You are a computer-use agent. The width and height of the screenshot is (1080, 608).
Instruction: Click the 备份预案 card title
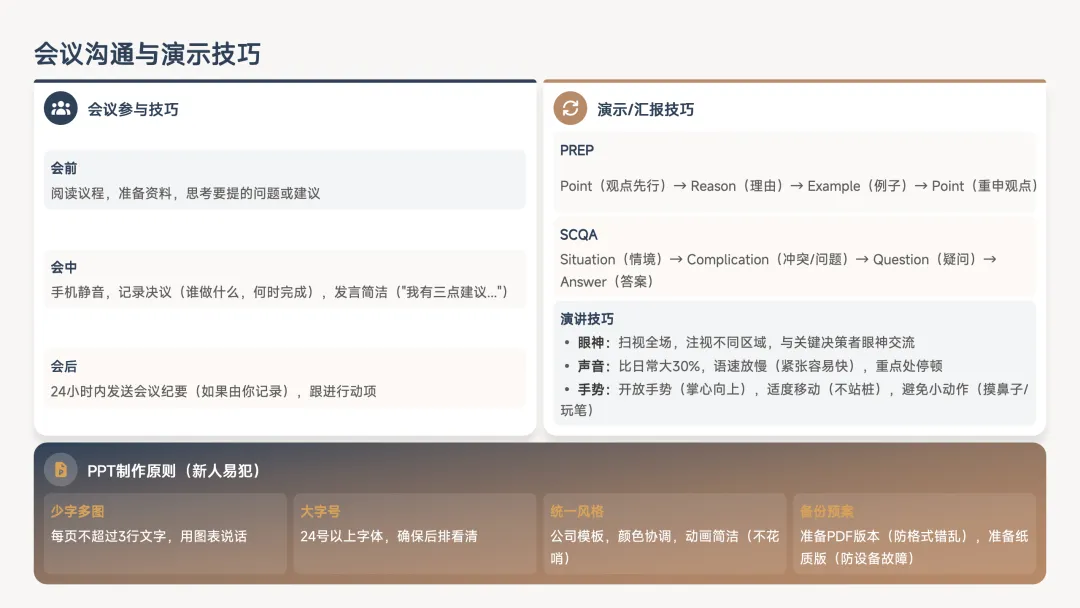click(827, 512)
